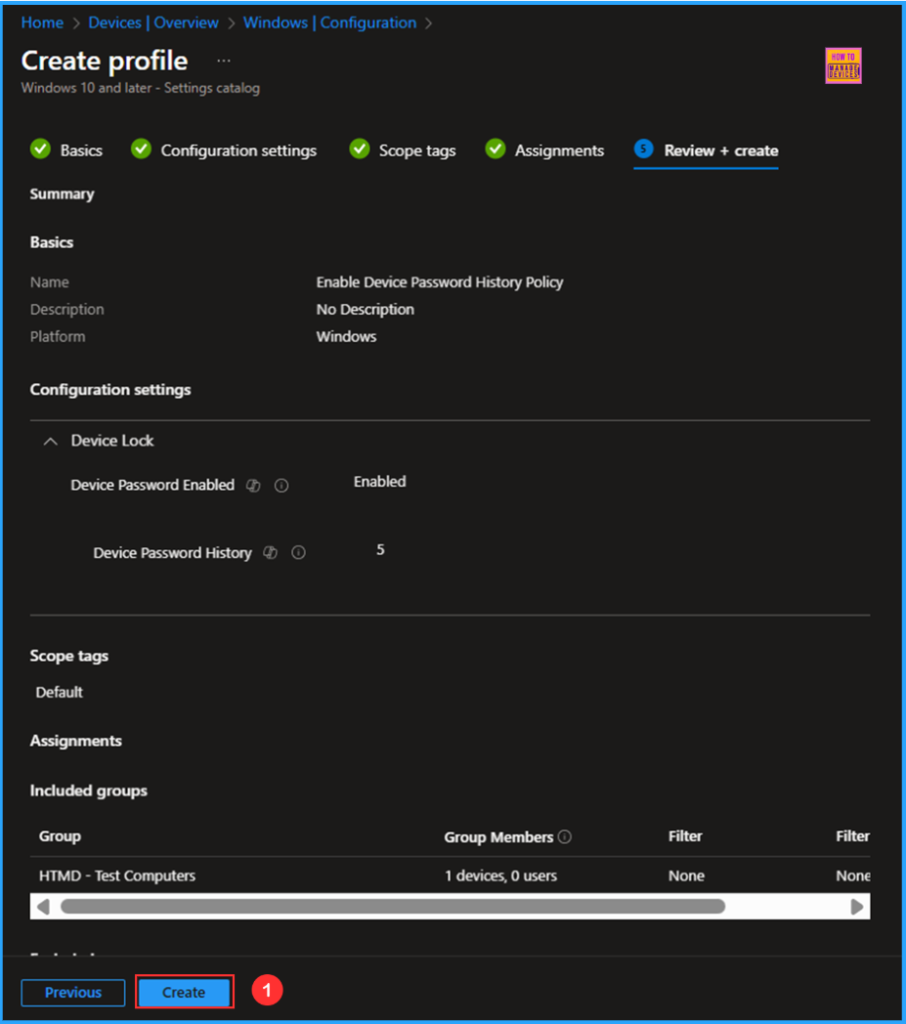Click '1 devices, 0 users' cell
The width and height of the screenshot is (906, 1024).
pos(501,876)
